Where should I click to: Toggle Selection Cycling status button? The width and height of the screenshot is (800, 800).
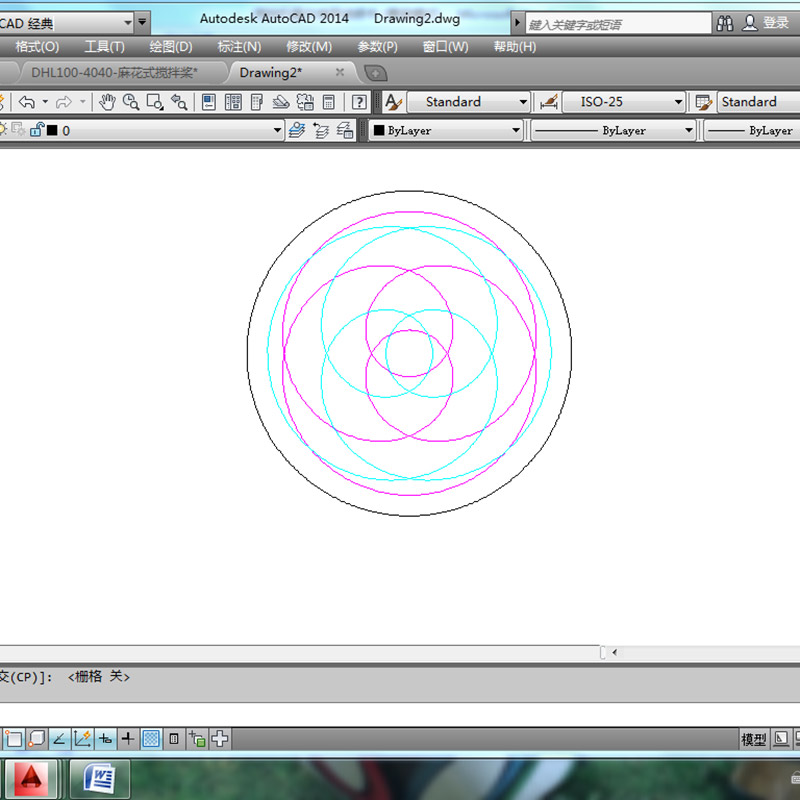[197, 738]
